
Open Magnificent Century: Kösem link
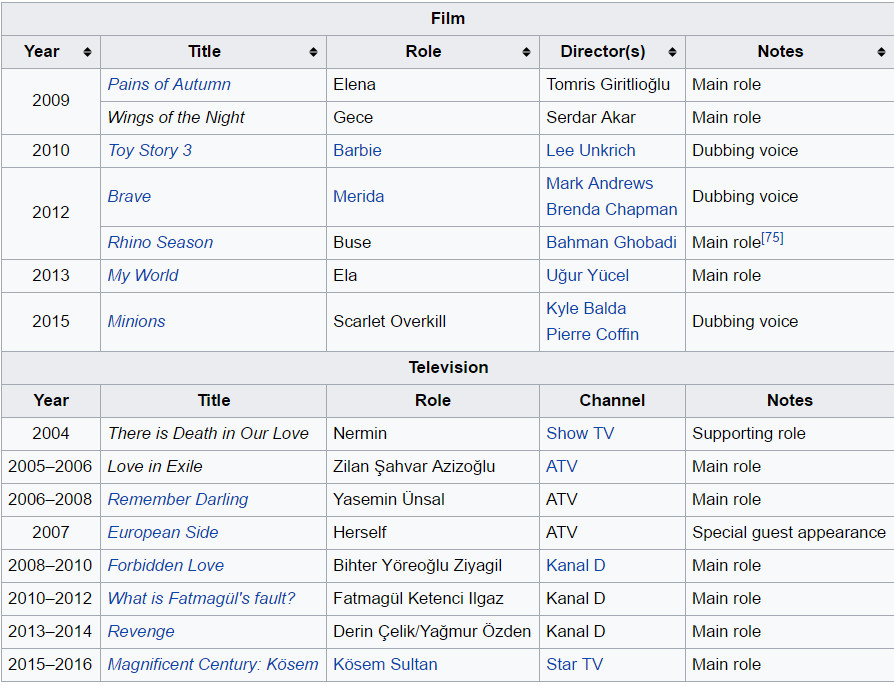213,665
